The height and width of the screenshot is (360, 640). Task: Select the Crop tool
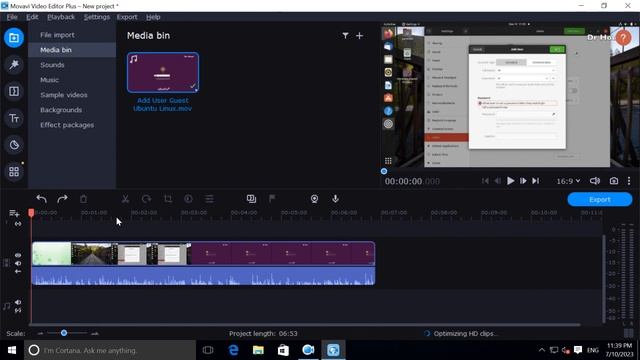167,199
